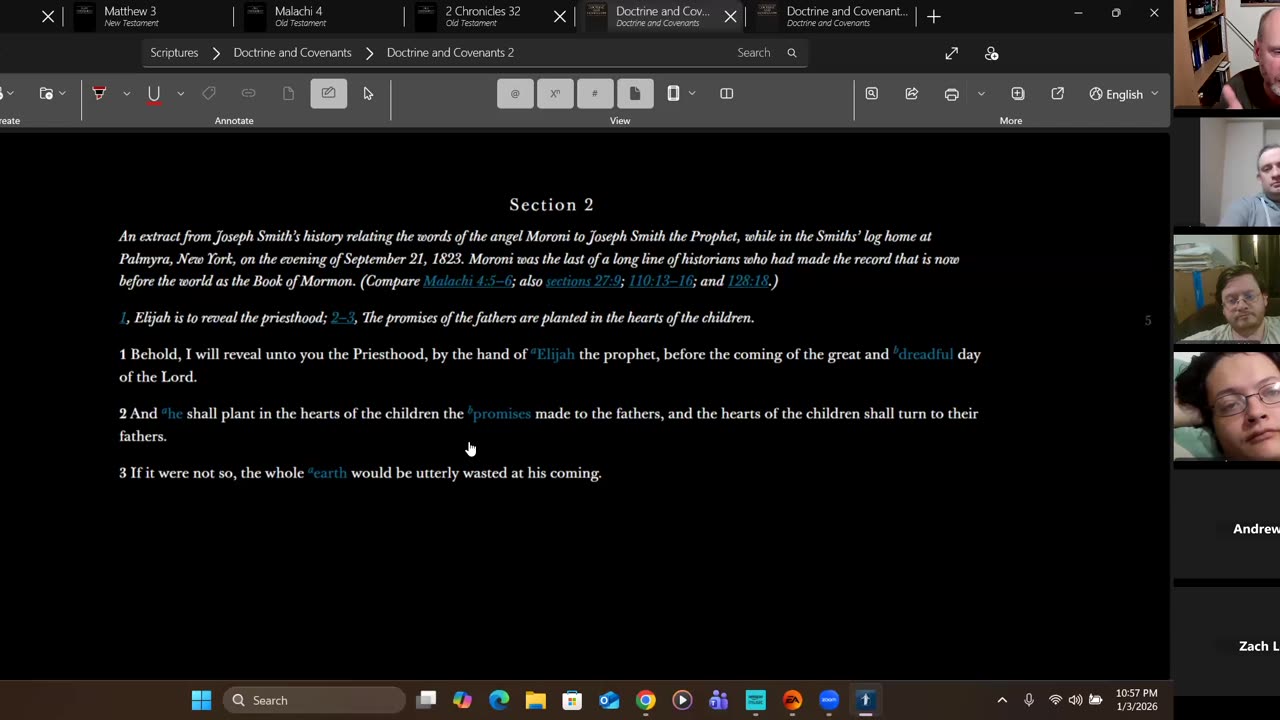The width and height of the screenshot is (1280, 720).
Task: Open Microsoft Edge from taskbar
Action: click(499, 700)
